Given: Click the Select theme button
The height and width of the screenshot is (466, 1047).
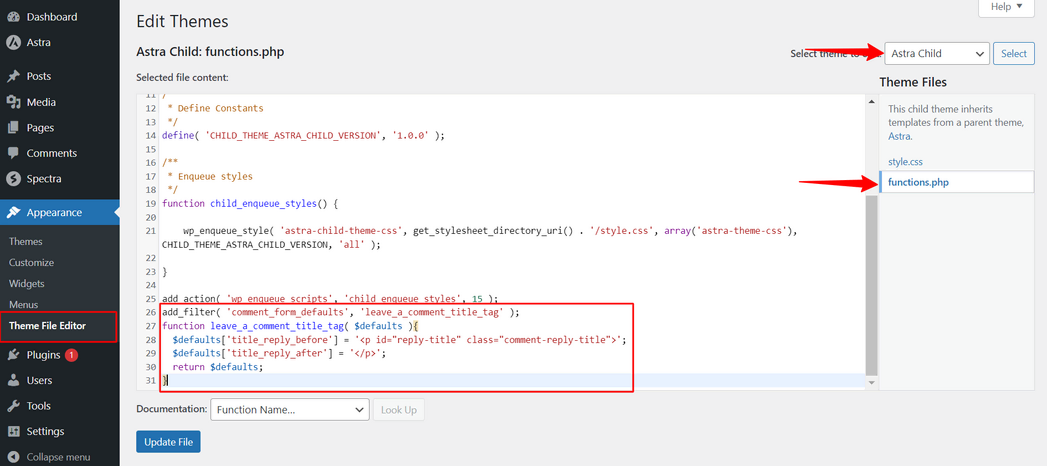Looking at the screenshot, I should (x=1013, y=54).
